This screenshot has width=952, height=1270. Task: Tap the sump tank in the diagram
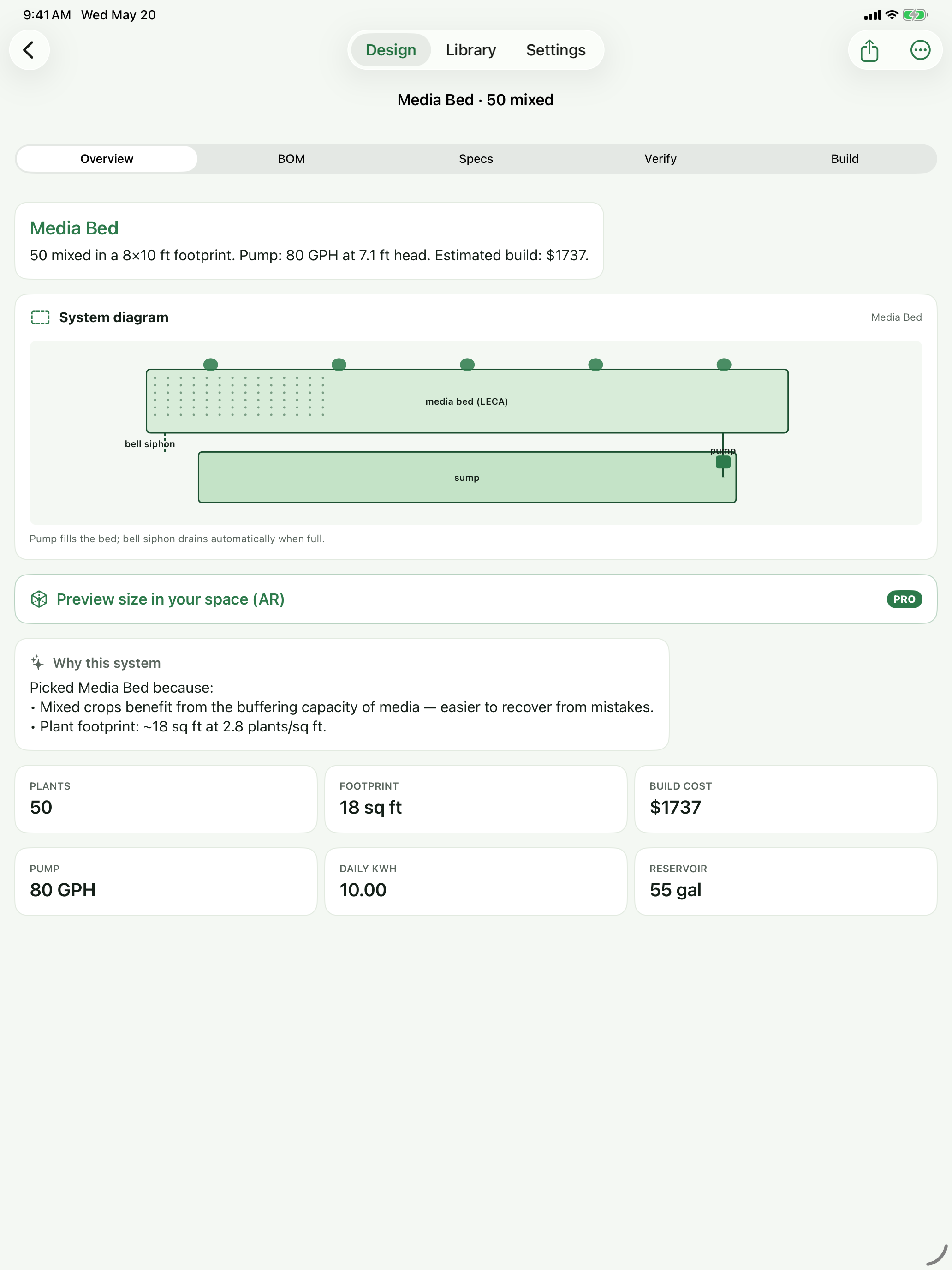coord(466,478)
